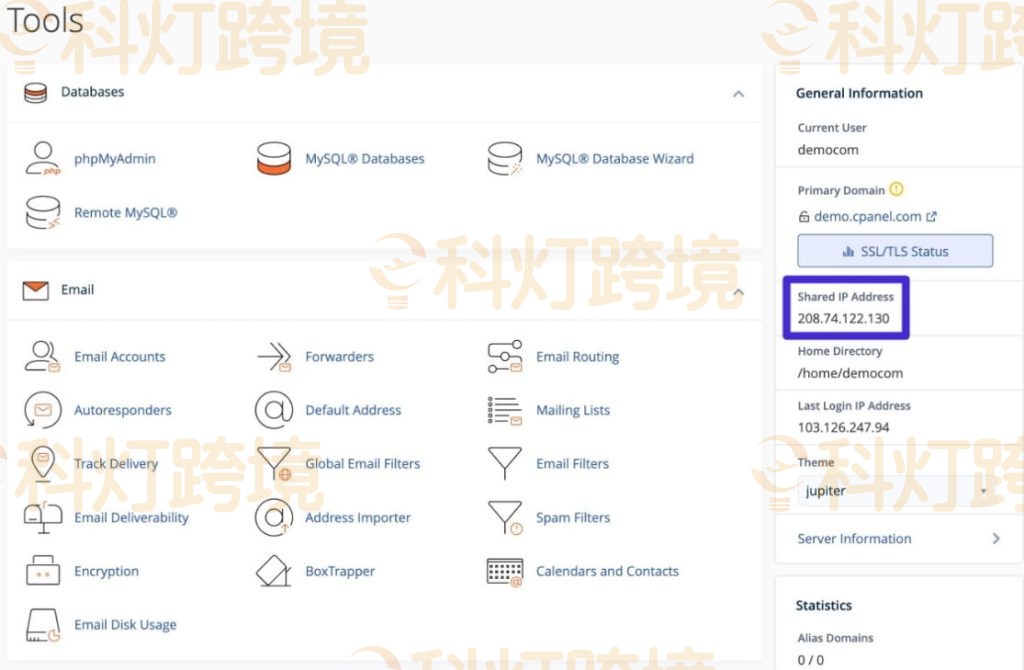Click the Track Delivery icon
1024x670 pixels.
click(42, 463)
